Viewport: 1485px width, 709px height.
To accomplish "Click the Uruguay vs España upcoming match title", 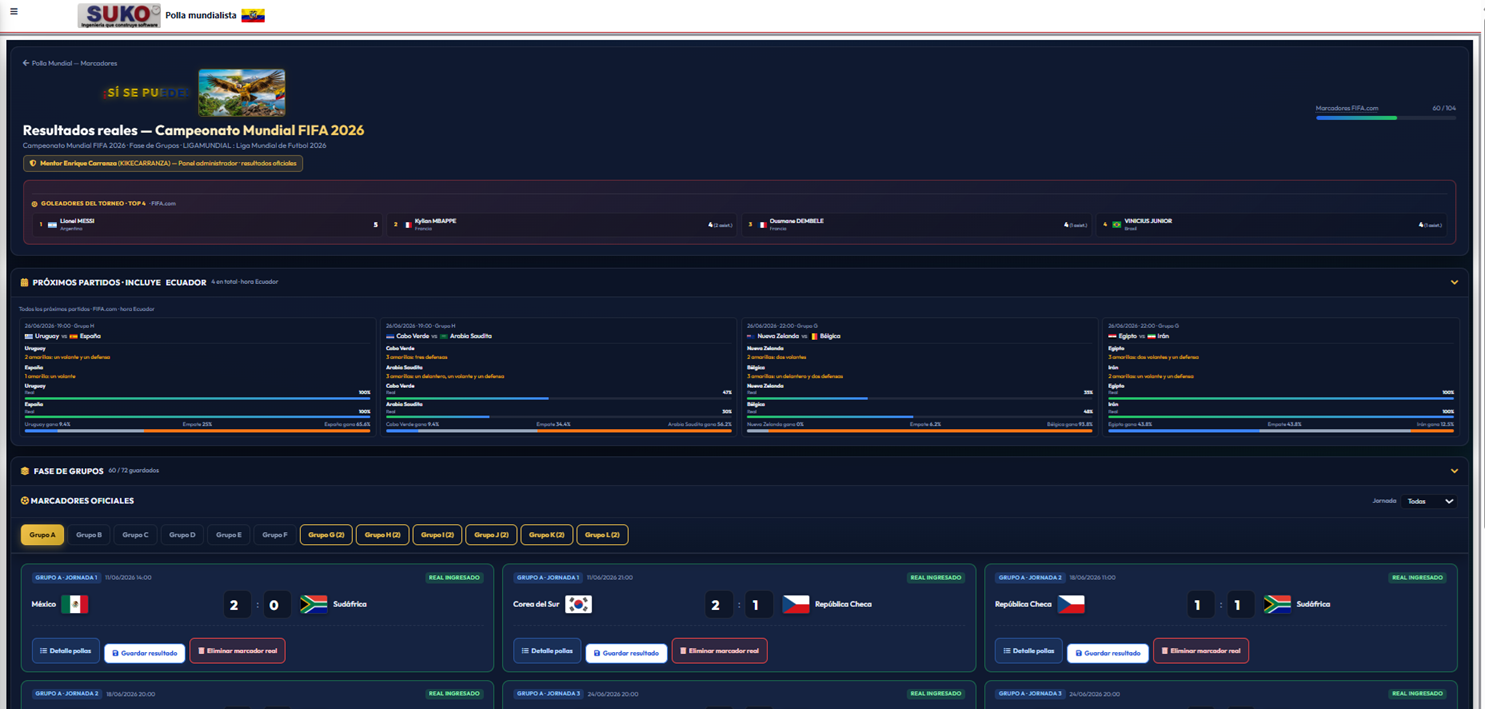I will [62, 336].
